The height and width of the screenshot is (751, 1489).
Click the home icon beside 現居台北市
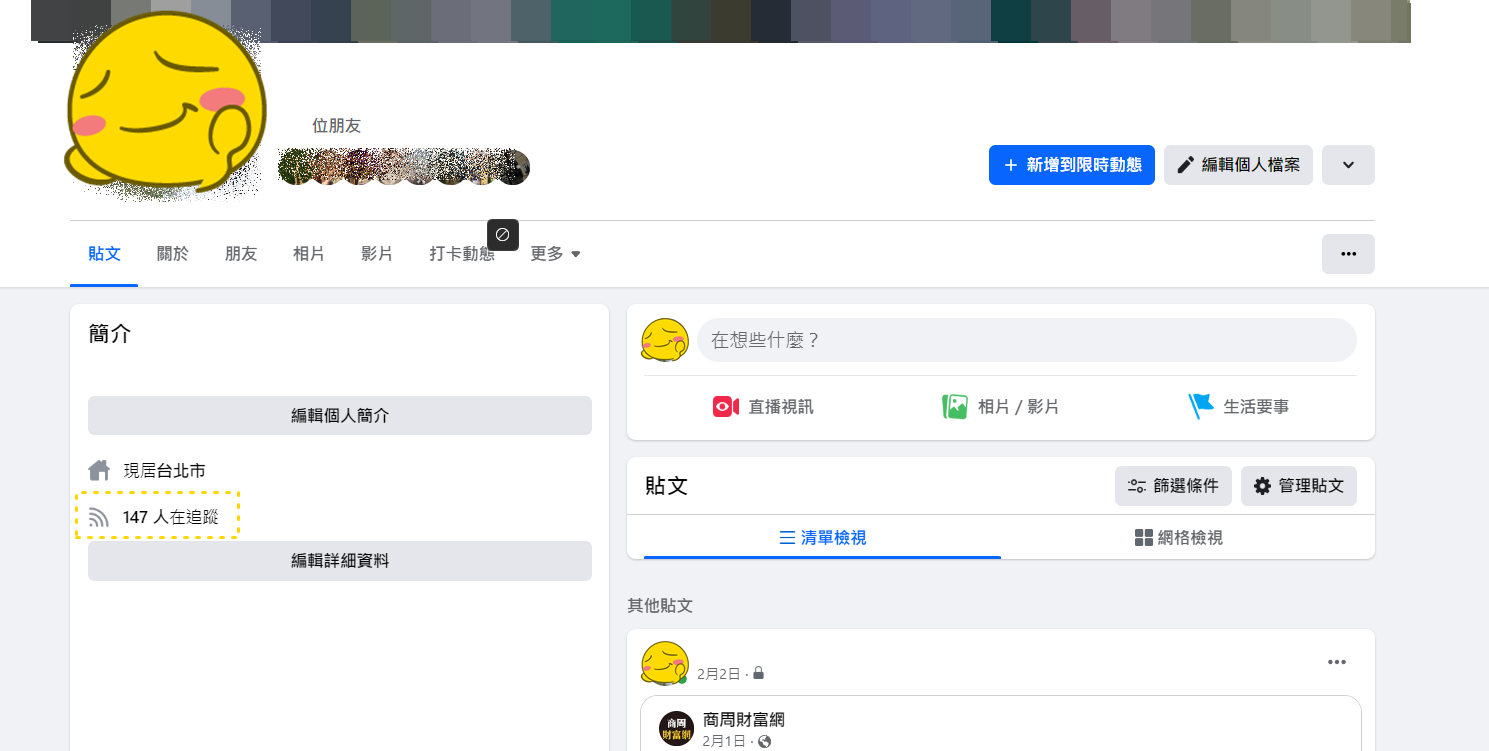point(99,470)
